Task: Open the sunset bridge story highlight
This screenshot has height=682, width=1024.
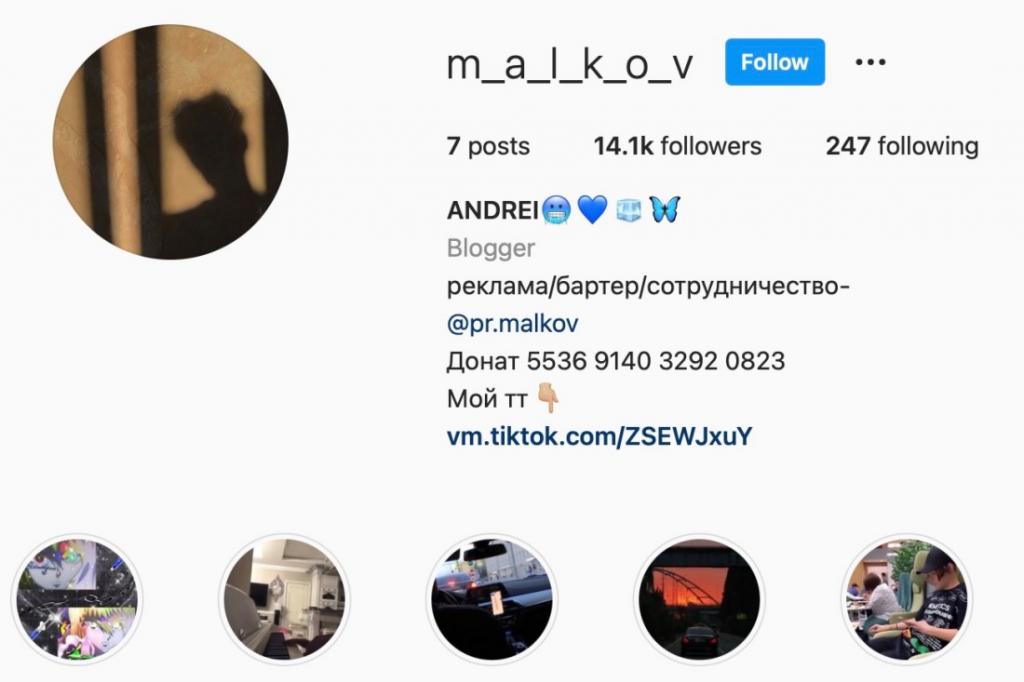Action: pyautogui.click(x=699, y=599)
